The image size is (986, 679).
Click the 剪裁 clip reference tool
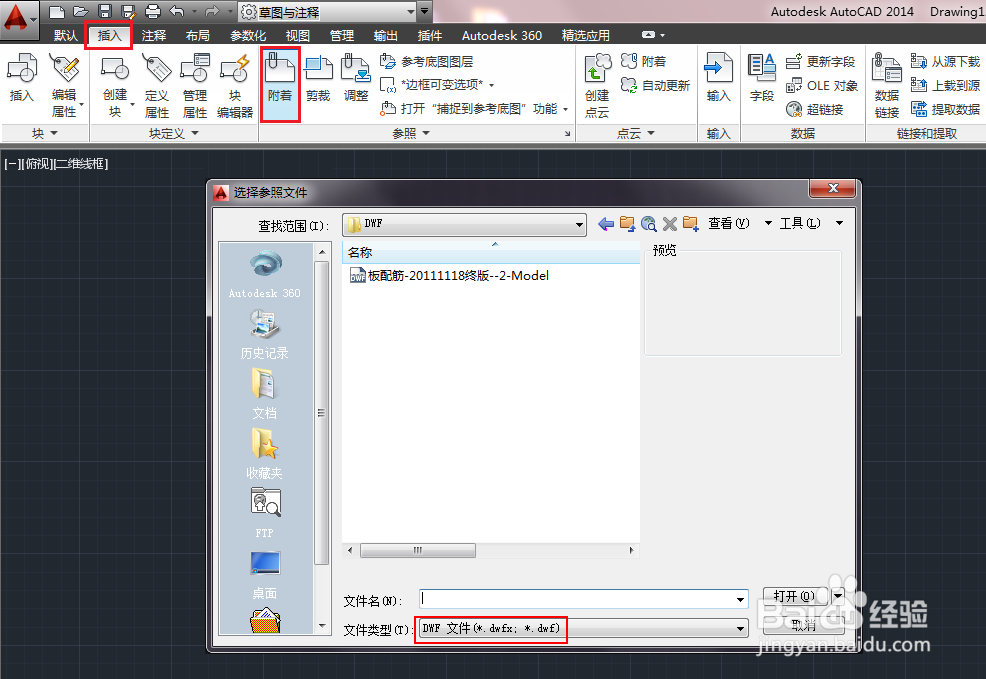318,78
